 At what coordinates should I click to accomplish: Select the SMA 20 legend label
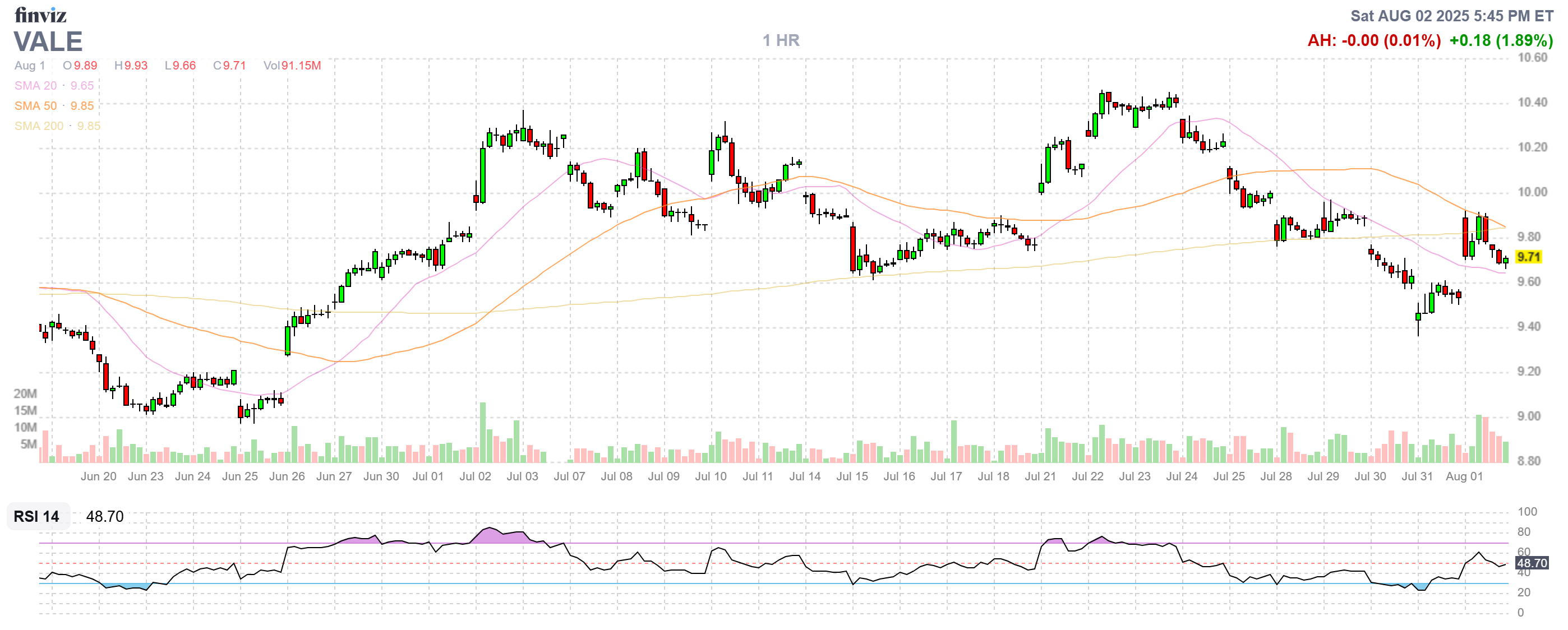(x=35, y=86)
